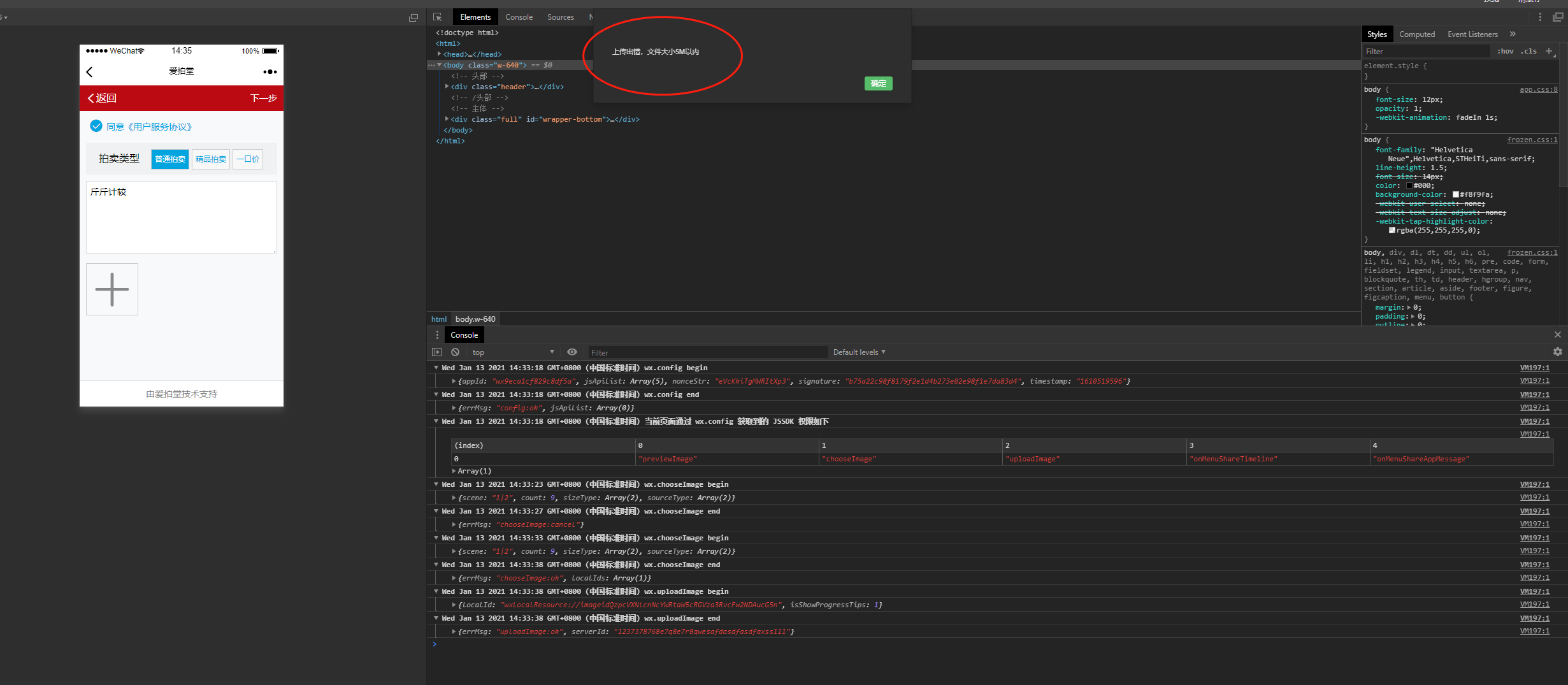
Task: Select the Console drawer tab
Action: point(464,335)
